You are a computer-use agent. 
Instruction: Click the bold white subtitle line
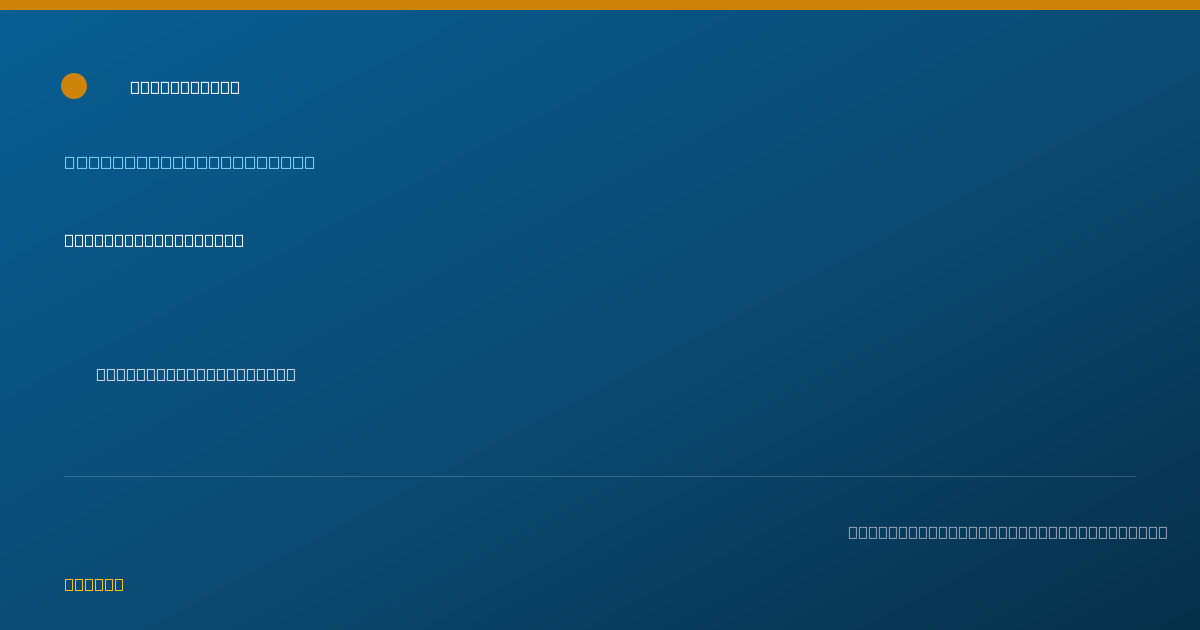pyautogui.click(x=154, y=240)
